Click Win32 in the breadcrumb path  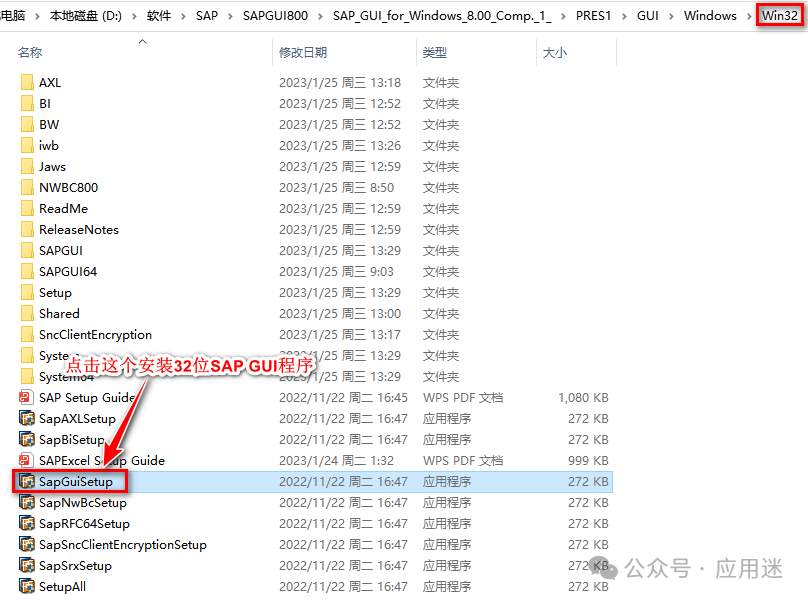(780, 16)
